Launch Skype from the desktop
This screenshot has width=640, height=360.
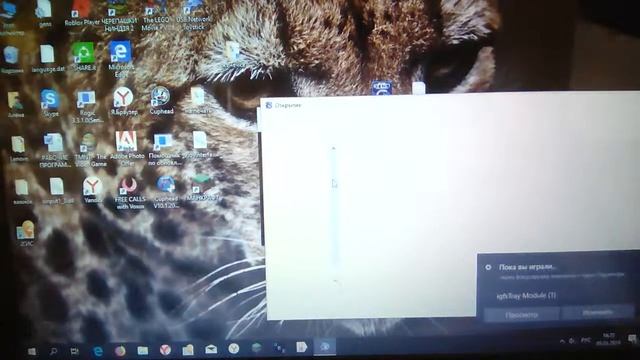50,104
